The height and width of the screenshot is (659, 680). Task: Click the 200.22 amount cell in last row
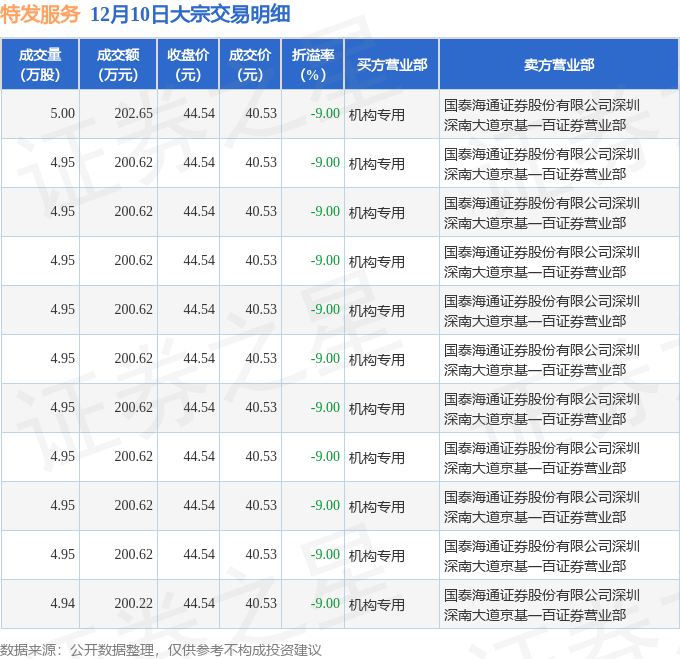tap(134, 604)
